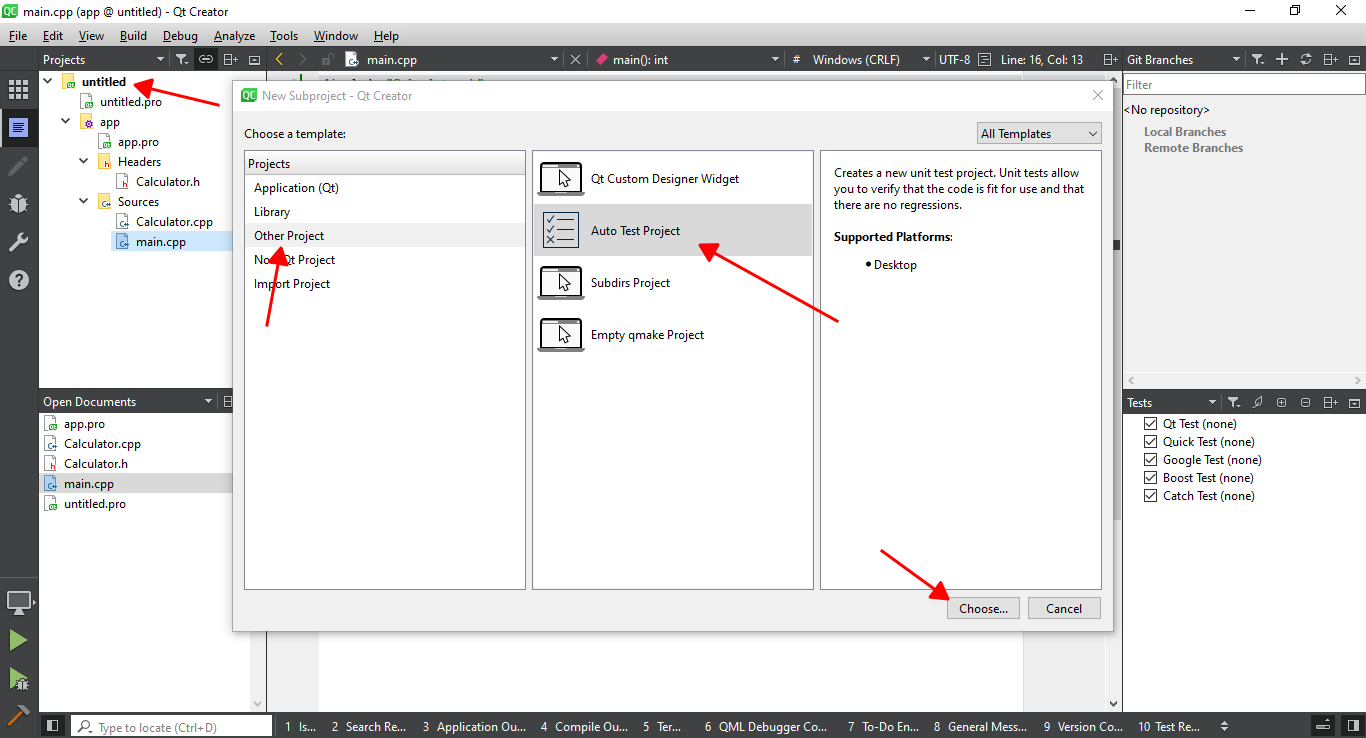Click the Type to locate search box

tap(172, 727)
